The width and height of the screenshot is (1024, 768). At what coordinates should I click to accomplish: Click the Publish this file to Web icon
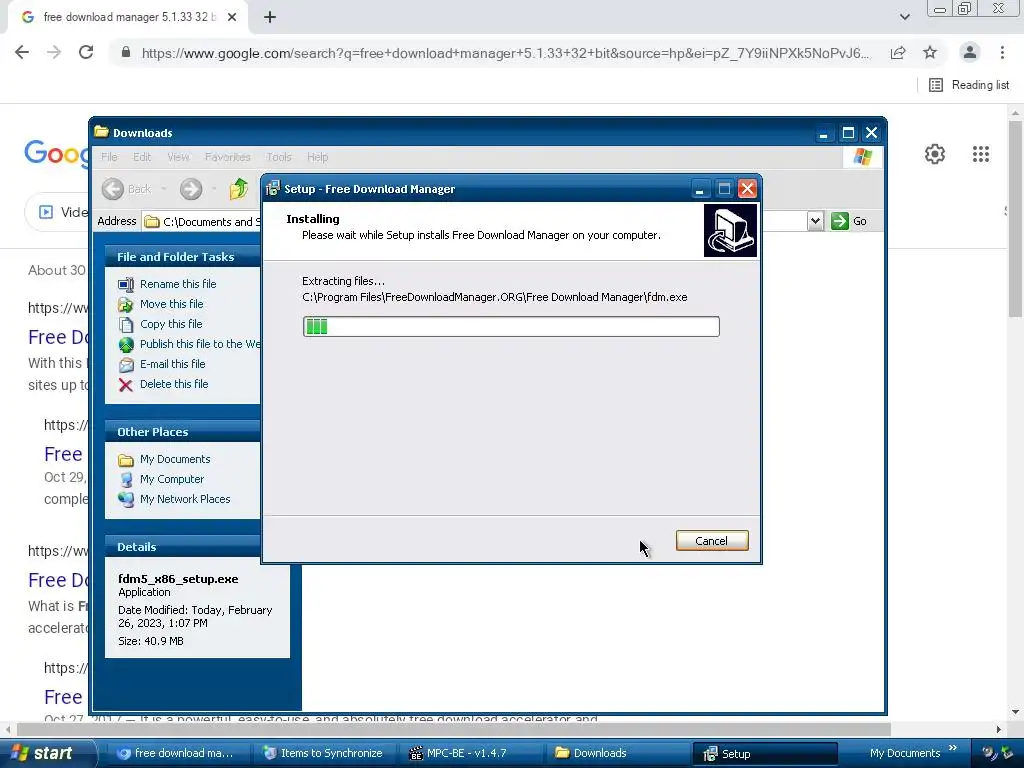coord(126,345)
